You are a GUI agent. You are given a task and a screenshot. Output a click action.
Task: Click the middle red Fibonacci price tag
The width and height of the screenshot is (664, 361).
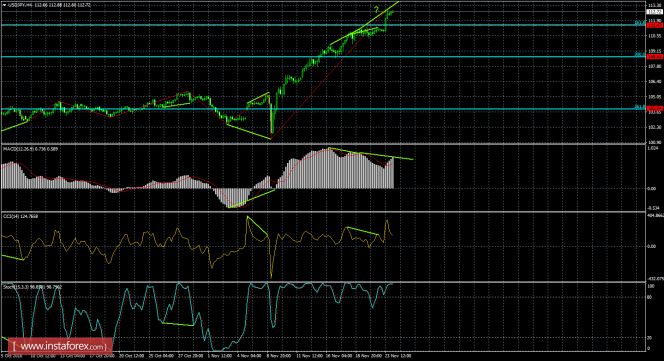[655, 56]
